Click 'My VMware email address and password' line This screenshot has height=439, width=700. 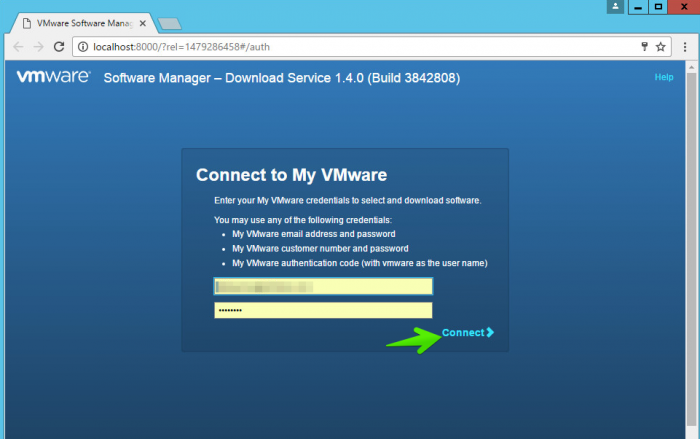313,234
